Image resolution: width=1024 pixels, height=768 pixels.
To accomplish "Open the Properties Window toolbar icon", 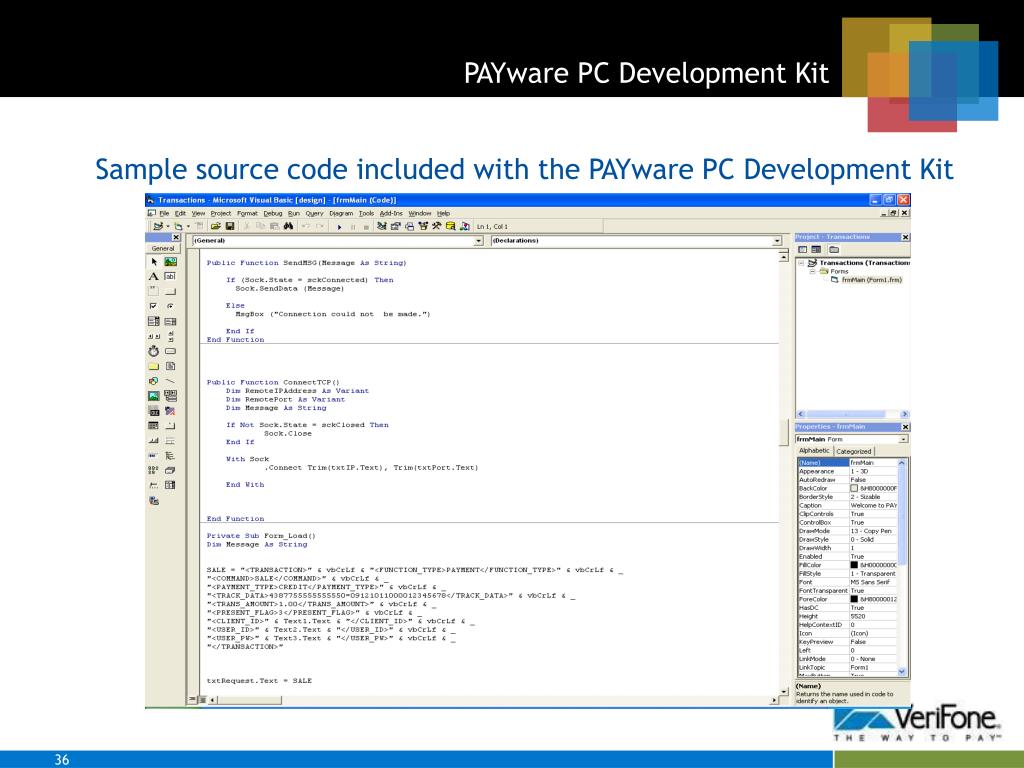I will tap(396, 227).
